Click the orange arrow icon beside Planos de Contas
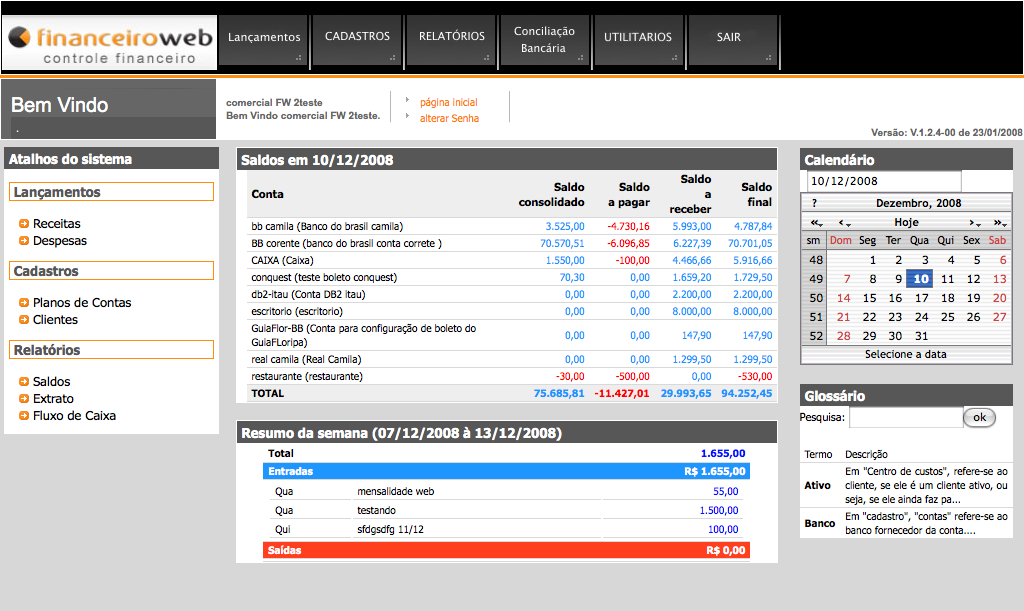This screenshot has height=611, width=1024. pos(24,302)
